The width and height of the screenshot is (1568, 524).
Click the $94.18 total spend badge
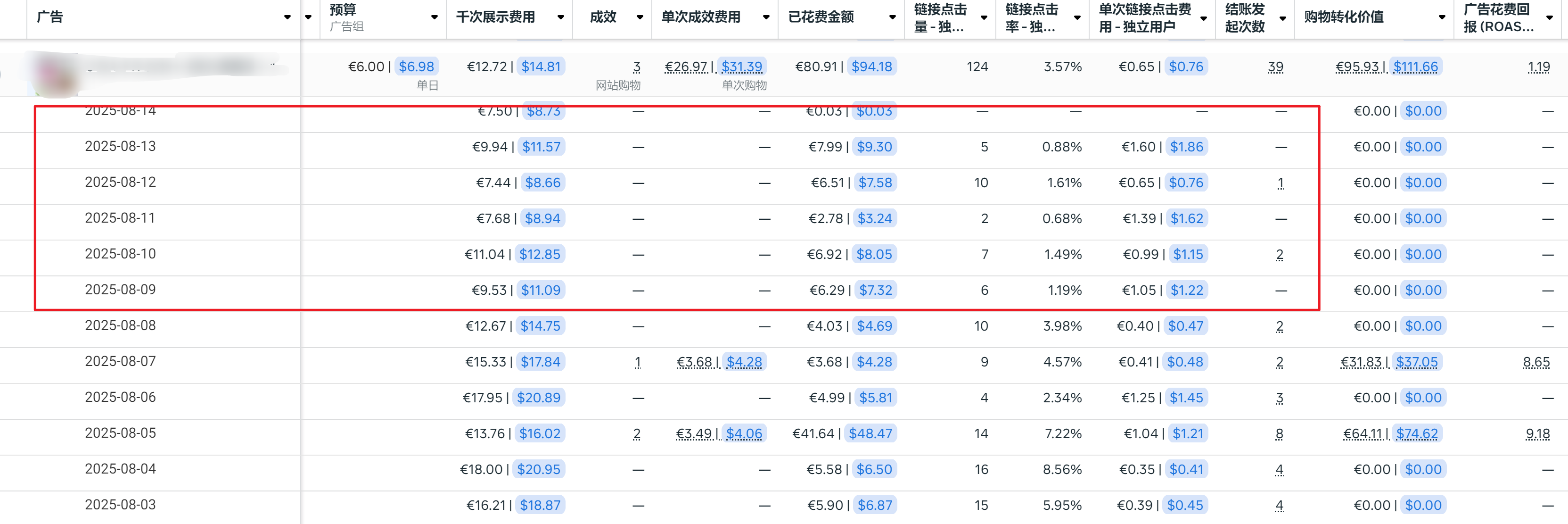tap(871, 67)
